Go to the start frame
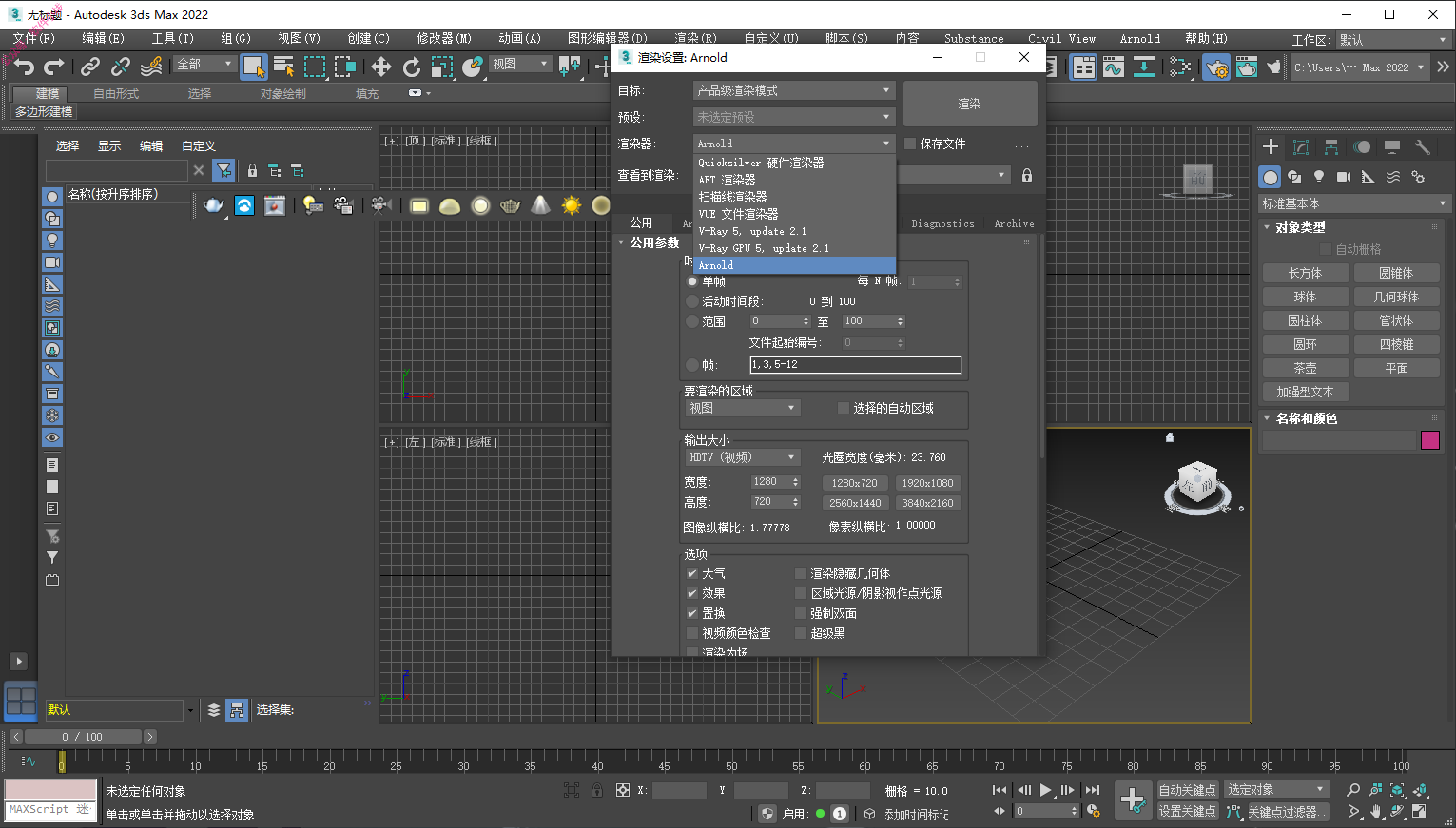Image resolution: width=1456 pixels, height=828 pixels. click(1000, 790)
